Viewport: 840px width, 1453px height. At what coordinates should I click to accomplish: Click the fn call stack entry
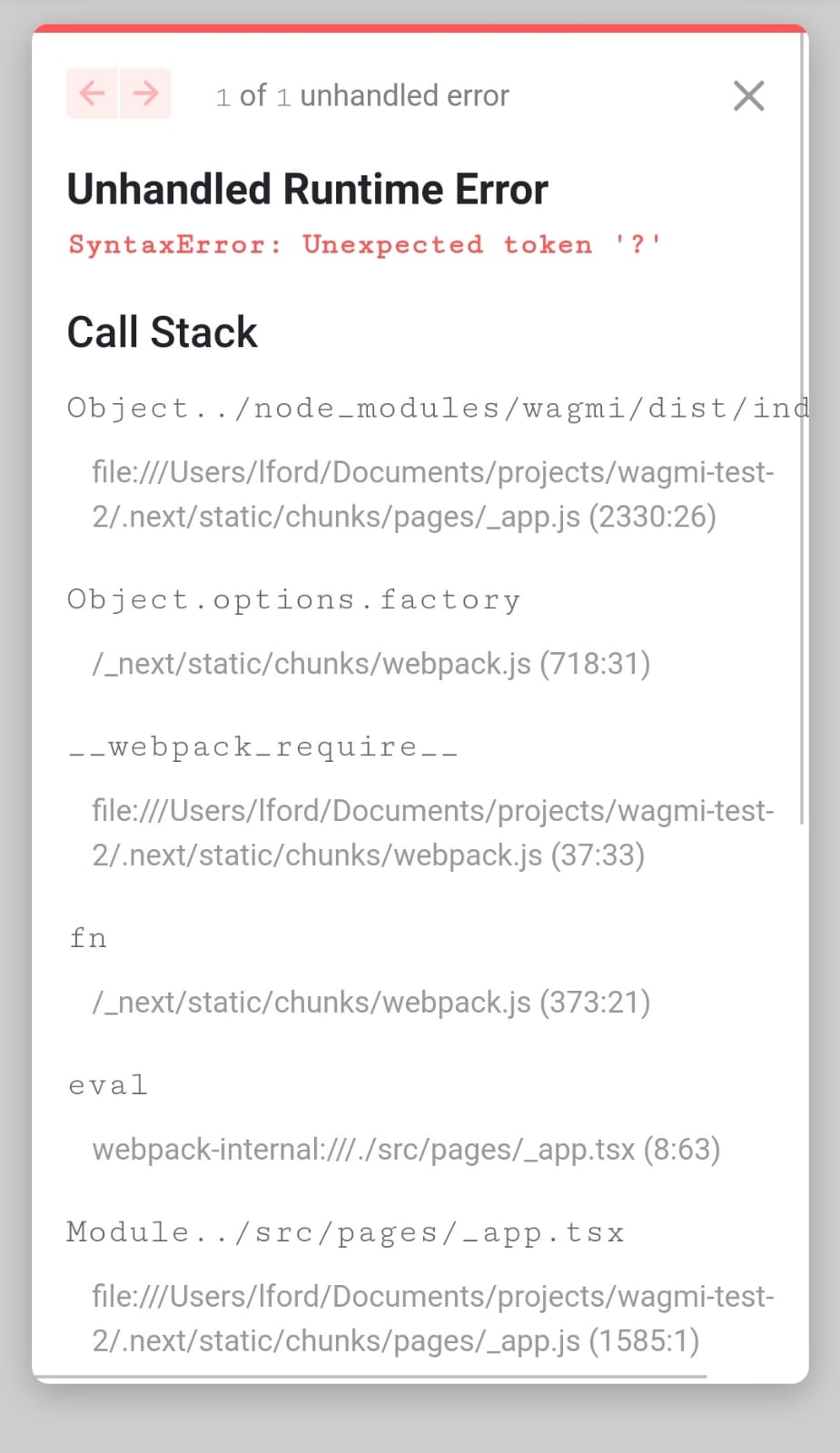click(x=87, y=937)
